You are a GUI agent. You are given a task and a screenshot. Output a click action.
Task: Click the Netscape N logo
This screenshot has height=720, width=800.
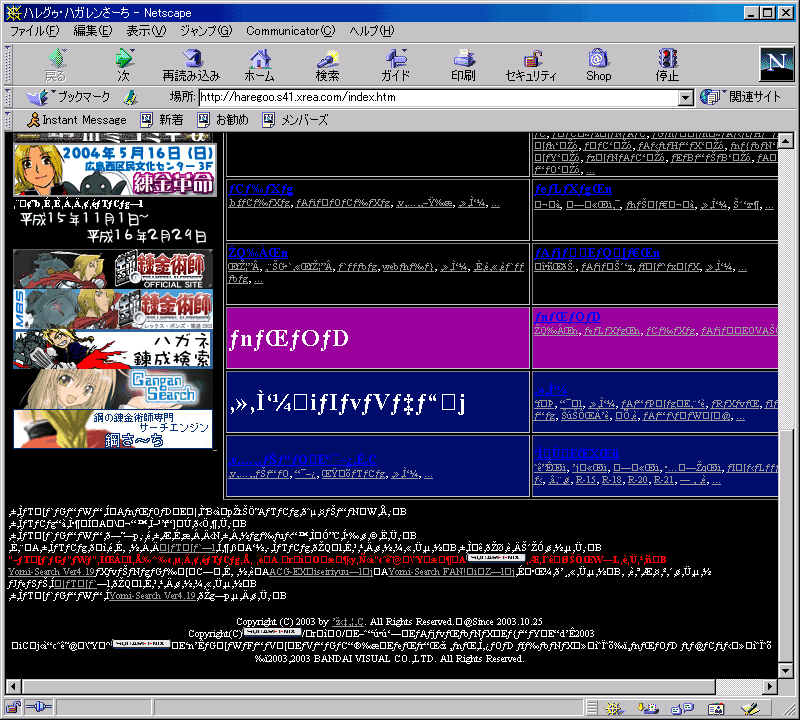(x=777, y=64)
